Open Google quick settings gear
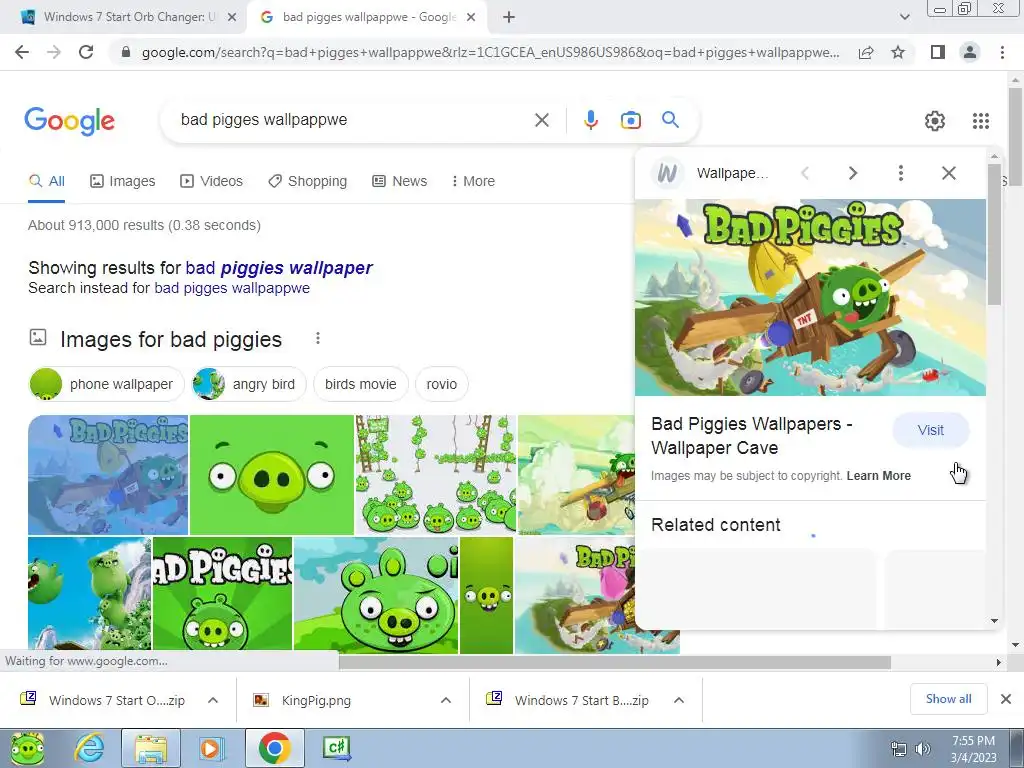Image resolution: width=1024 pixels, height=768 pixels. (935, 121)
